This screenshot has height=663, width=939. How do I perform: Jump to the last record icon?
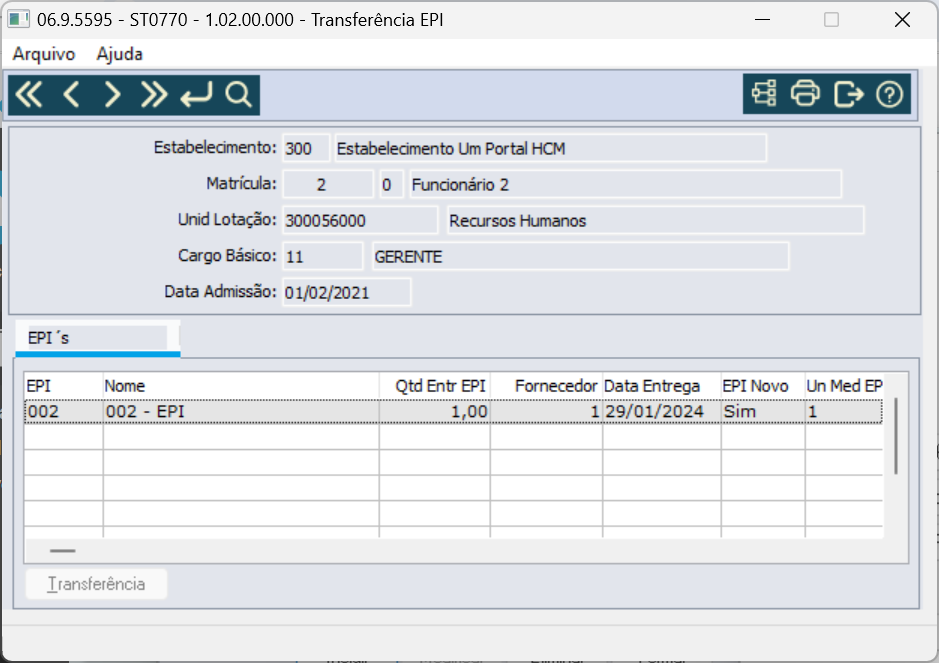154,95
